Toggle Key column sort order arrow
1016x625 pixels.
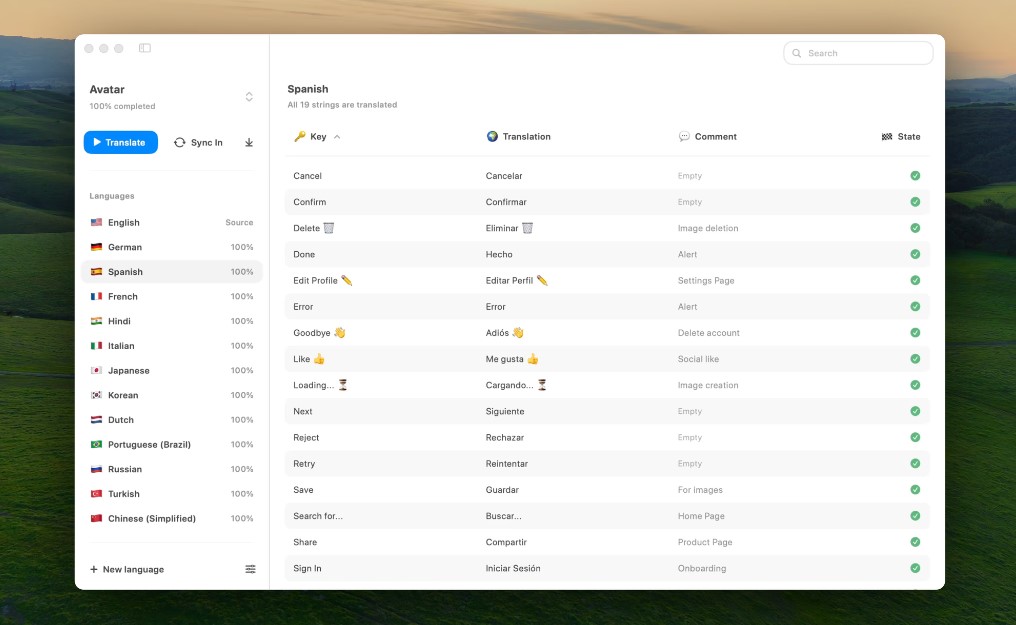(x=337, y=137)
